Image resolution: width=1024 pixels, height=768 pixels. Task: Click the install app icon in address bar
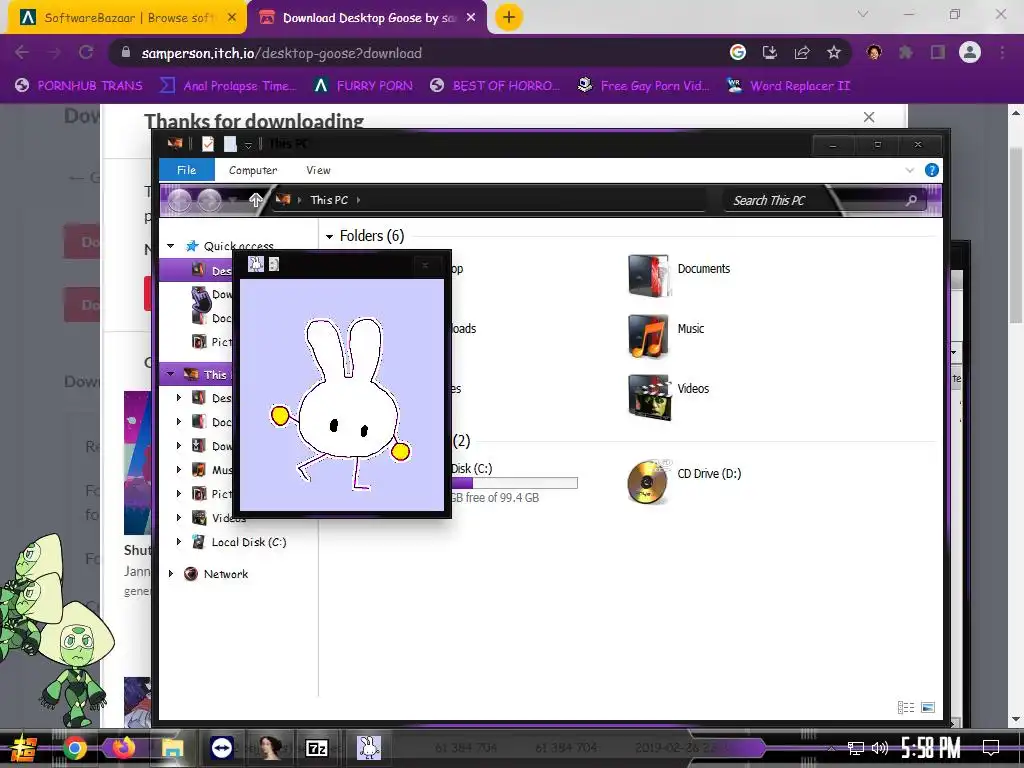(x=770, y=53)
